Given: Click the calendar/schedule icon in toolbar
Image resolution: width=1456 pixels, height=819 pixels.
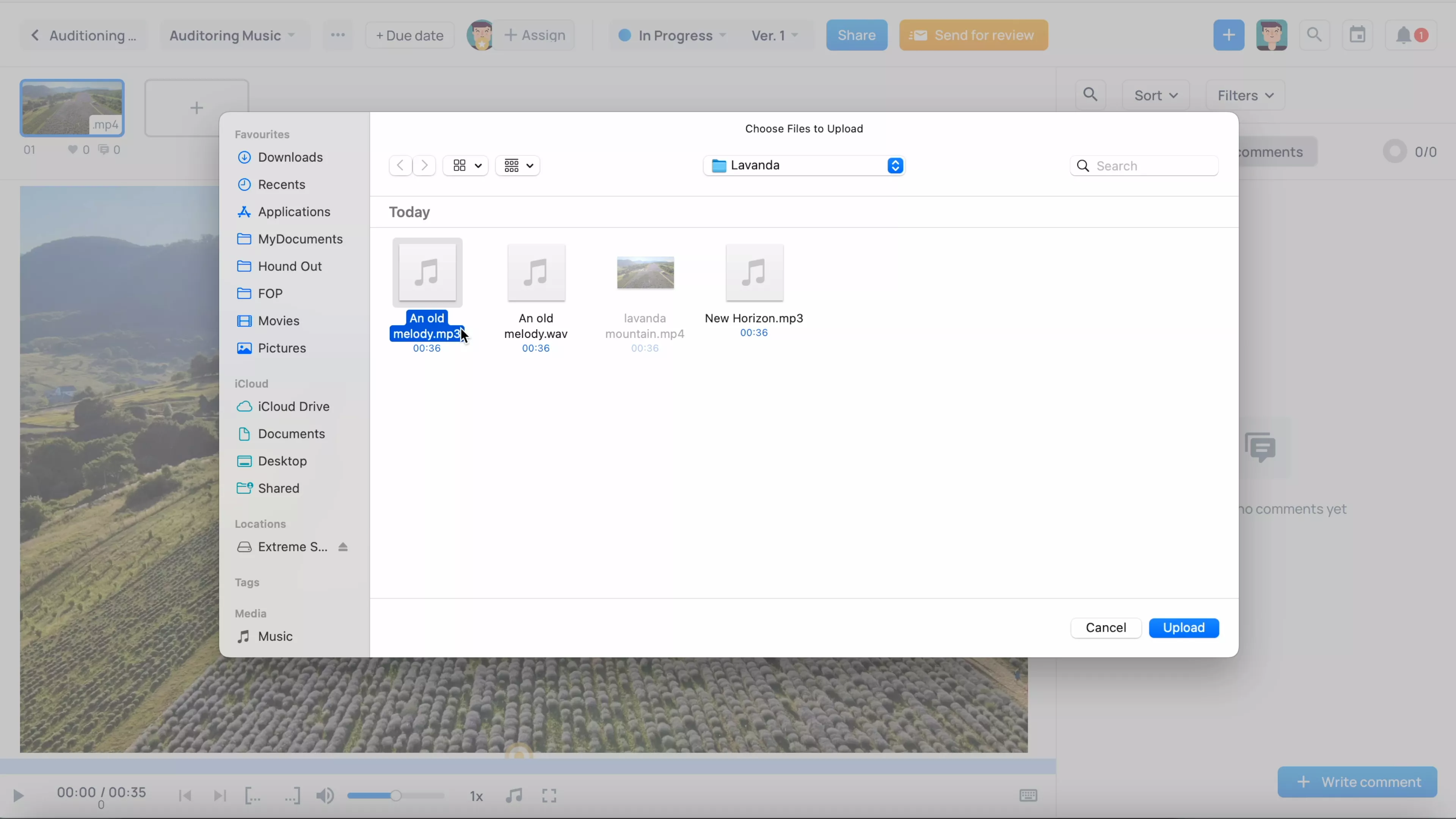Looking at the screenshot, I should point(1358,35).
